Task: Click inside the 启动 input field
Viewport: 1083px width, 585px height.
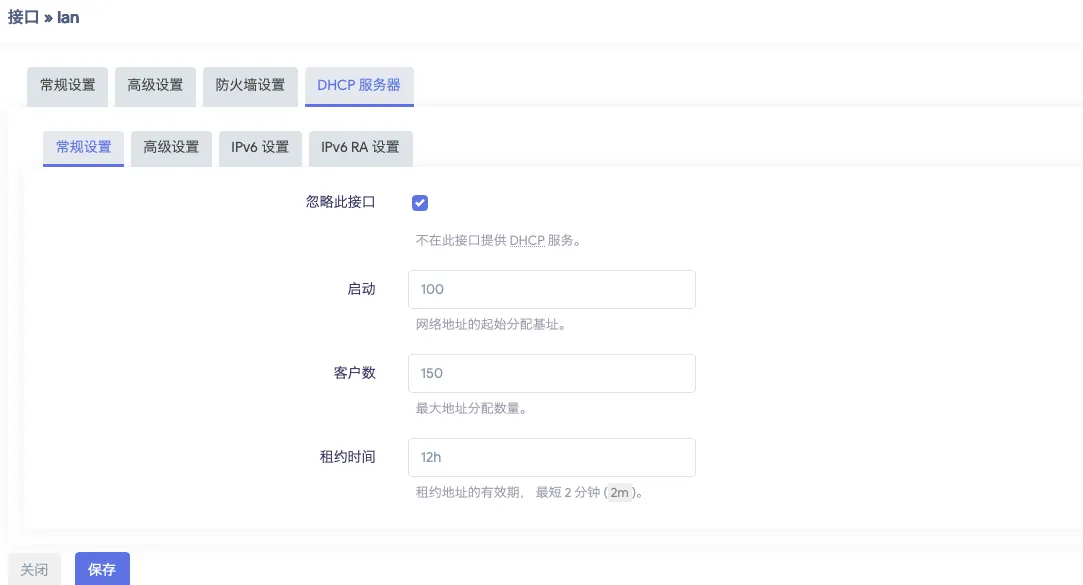Action: pyautogui.click(x=551, y=289)
